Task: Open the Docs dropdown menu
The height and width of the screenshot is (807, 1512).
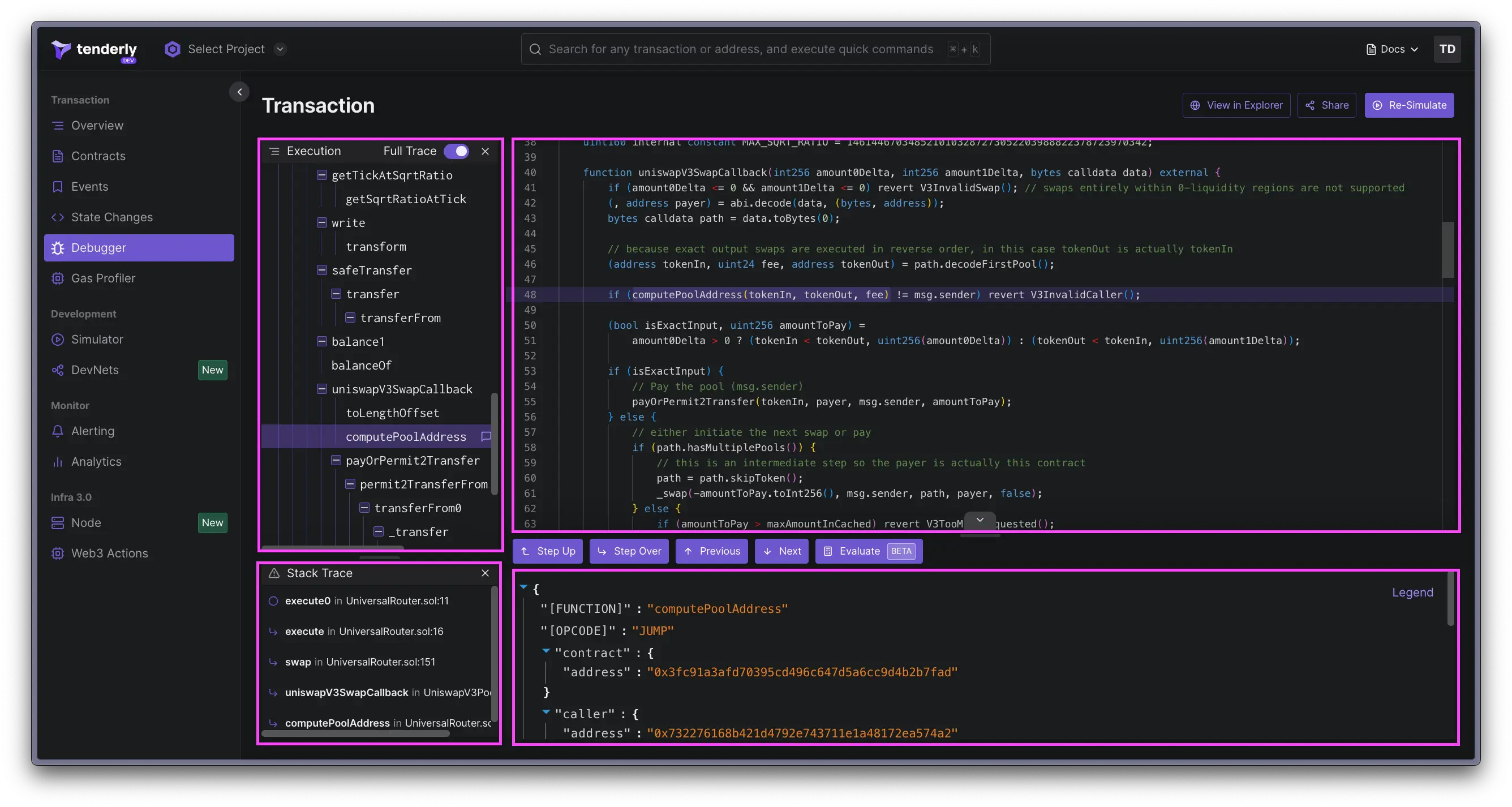Action: point(1391,49)
